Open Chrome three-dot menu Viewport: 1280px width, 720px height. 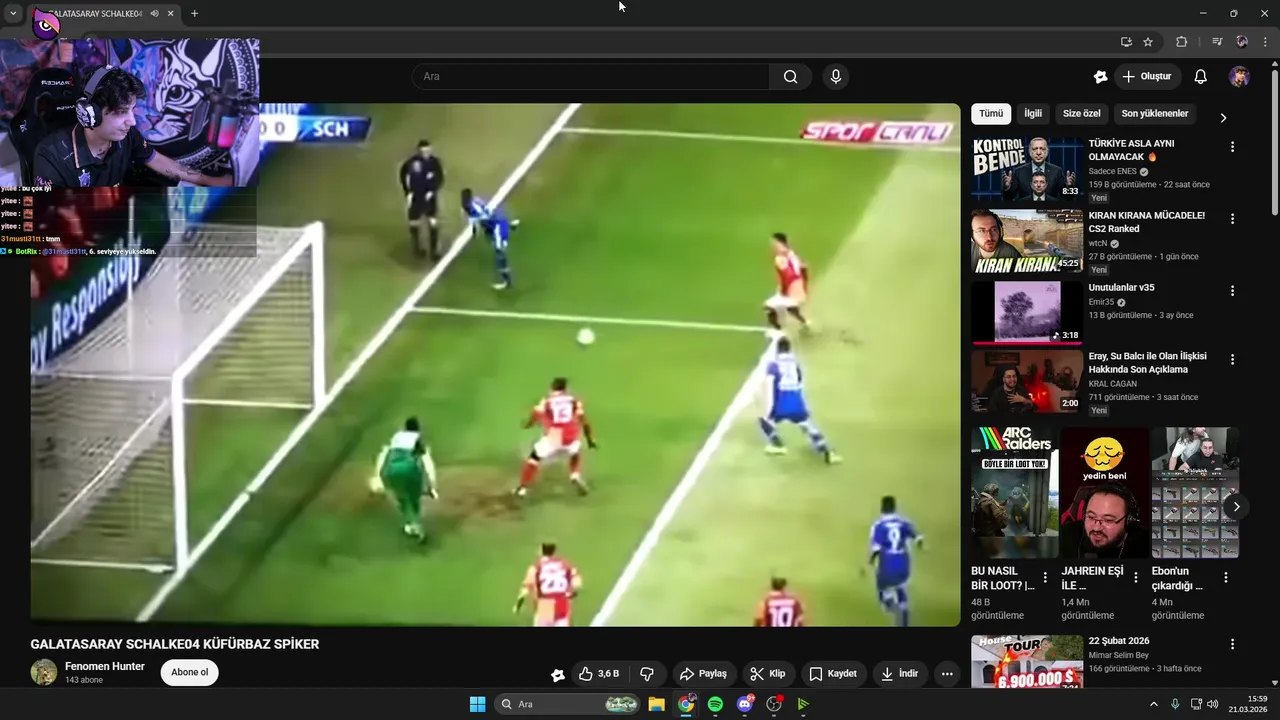tap(1265, 42)
